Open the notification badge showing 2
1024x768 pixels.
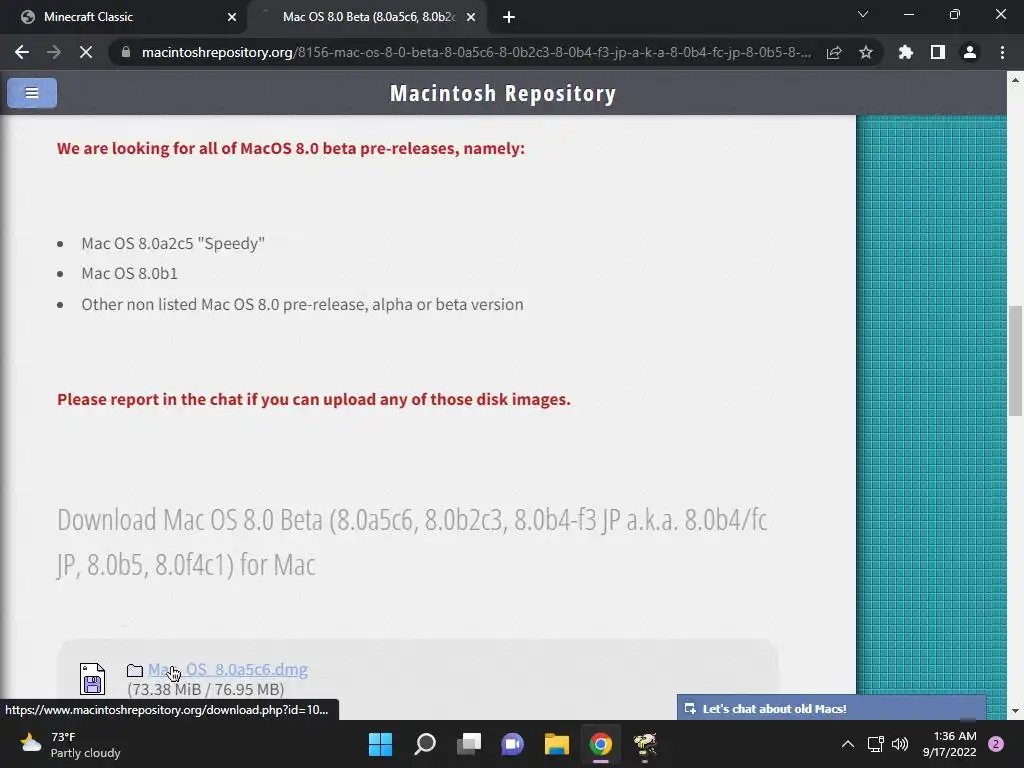click(996, 744)
